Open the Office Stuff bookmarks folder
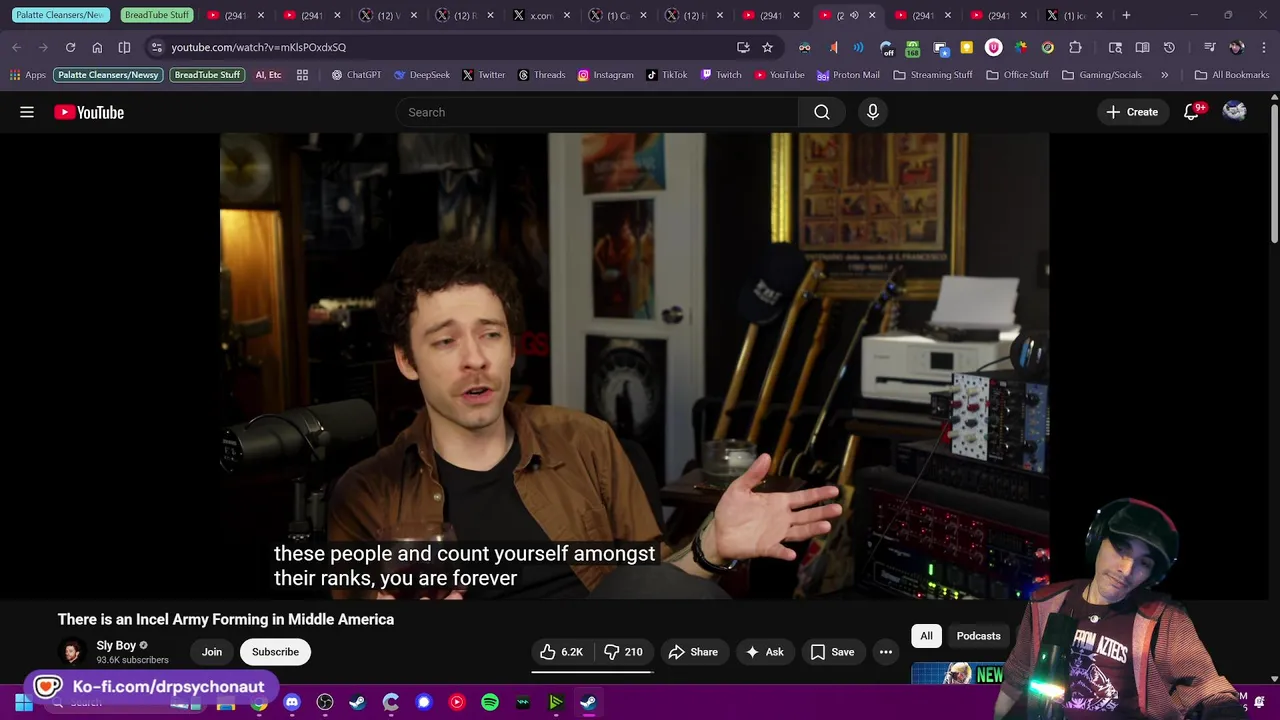 click(x=1017, y=75)
